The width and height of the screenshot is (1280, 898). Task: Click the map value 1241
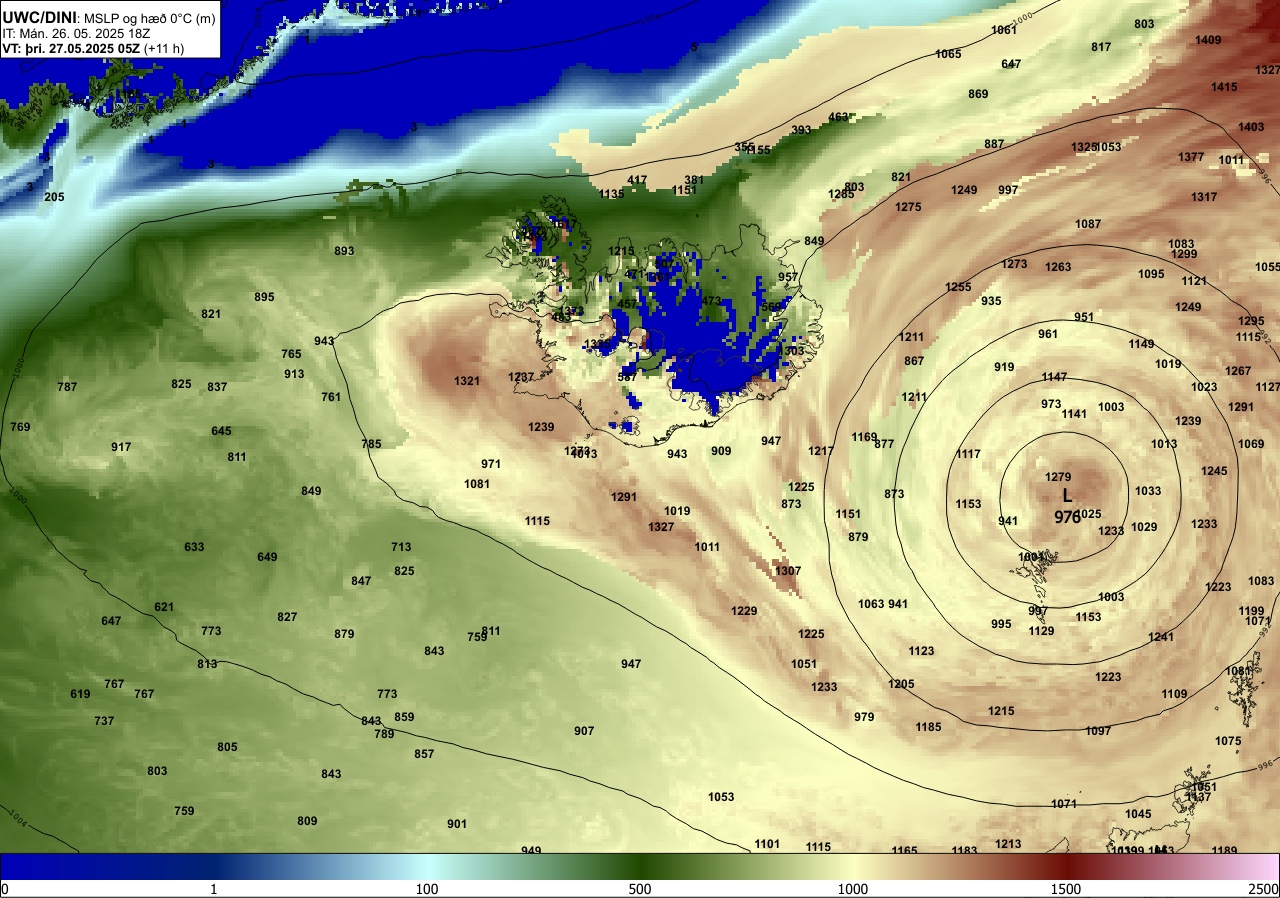point(1161,637)
